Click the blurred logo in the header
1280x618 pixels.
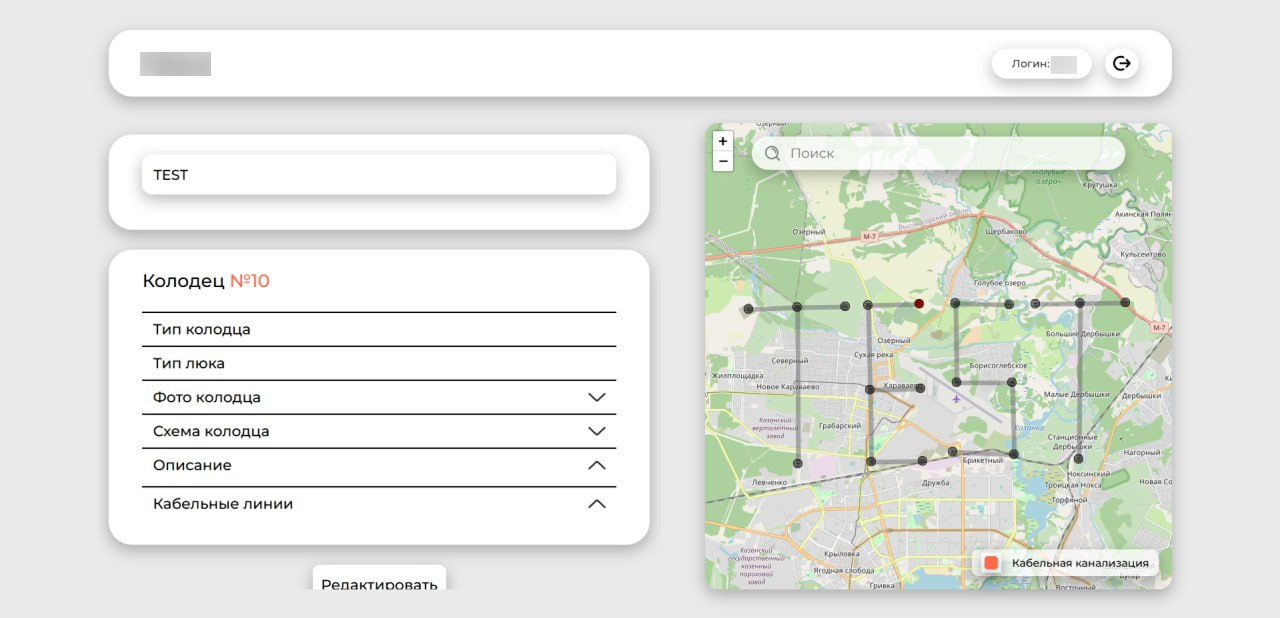[x=175, y=64]
